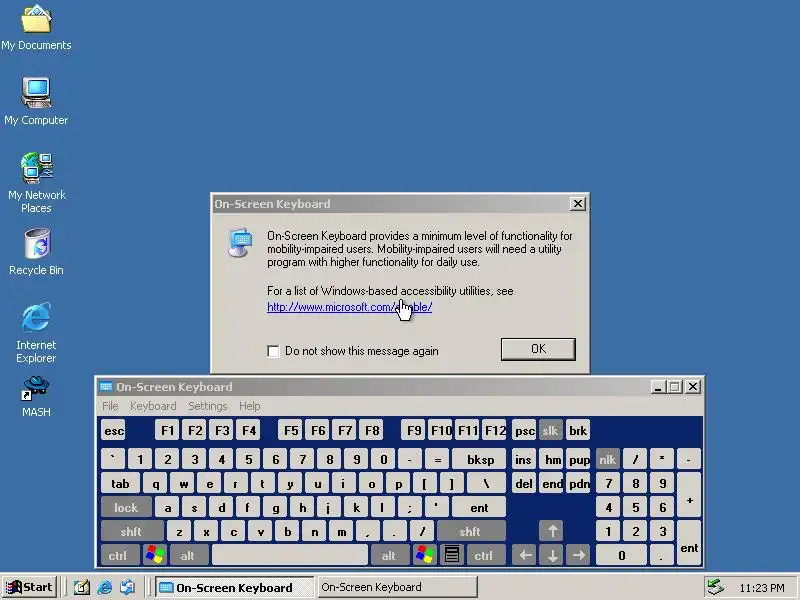The width and height of the screenshot is (800, 600).
Task: Click the right arrow key
Action: (579, 555)
